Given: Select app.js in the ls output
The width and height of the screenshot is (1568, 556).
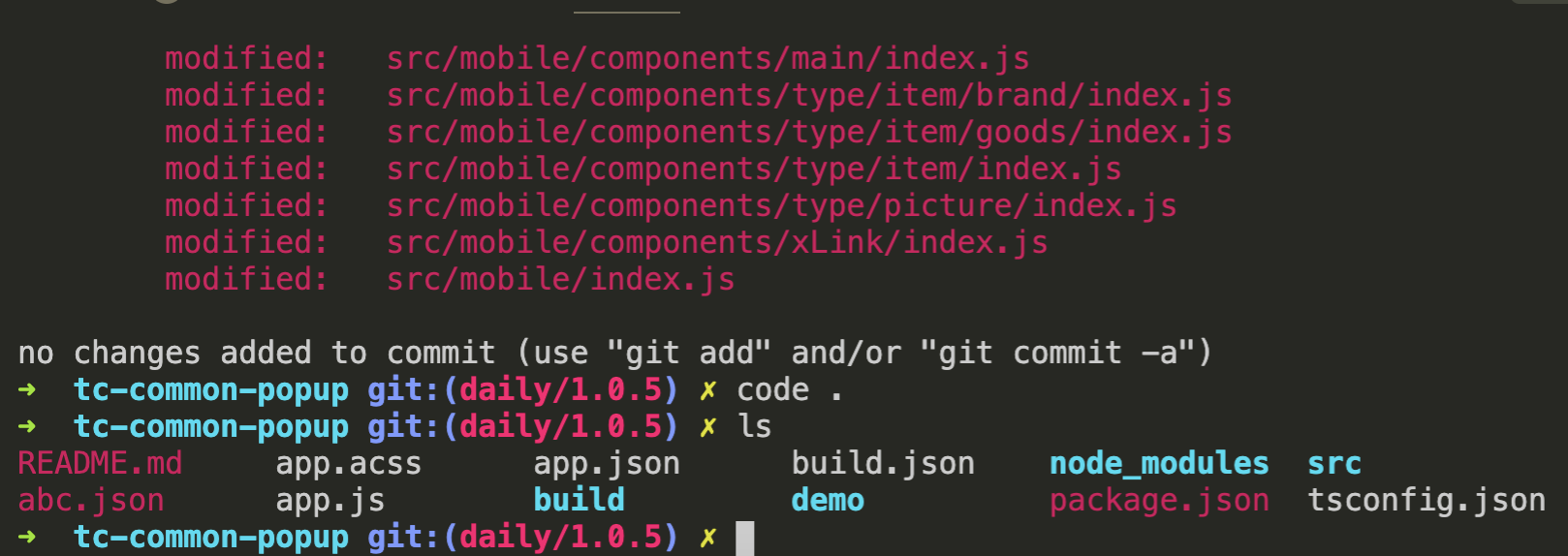Looking at the screenshot, I should (x=330, y=501).
